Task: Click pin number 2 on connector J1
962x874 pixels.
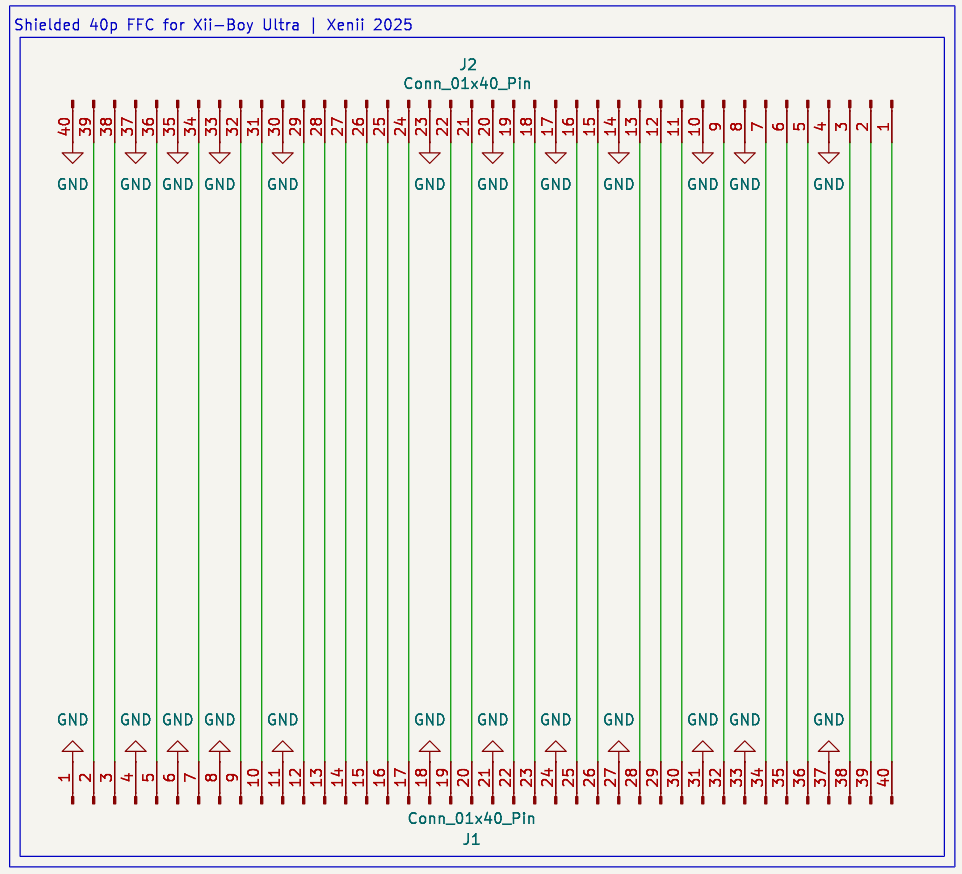Action: coord(85,778)
